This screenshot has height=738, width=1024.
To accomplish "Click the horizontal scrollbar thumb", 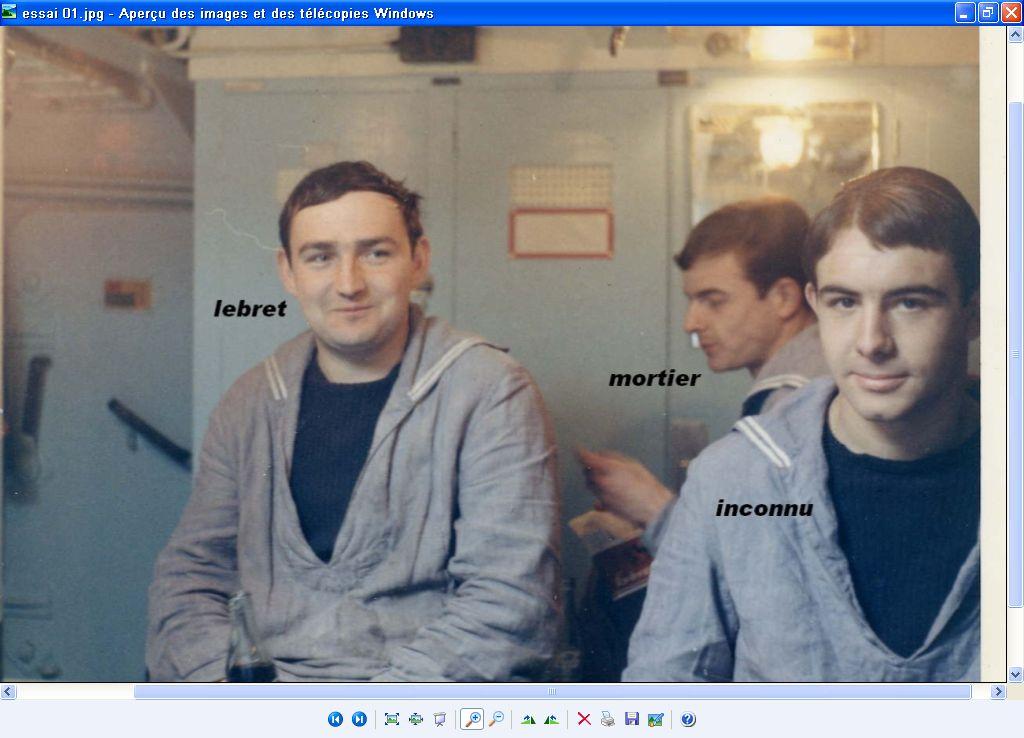I will [552, 692].
